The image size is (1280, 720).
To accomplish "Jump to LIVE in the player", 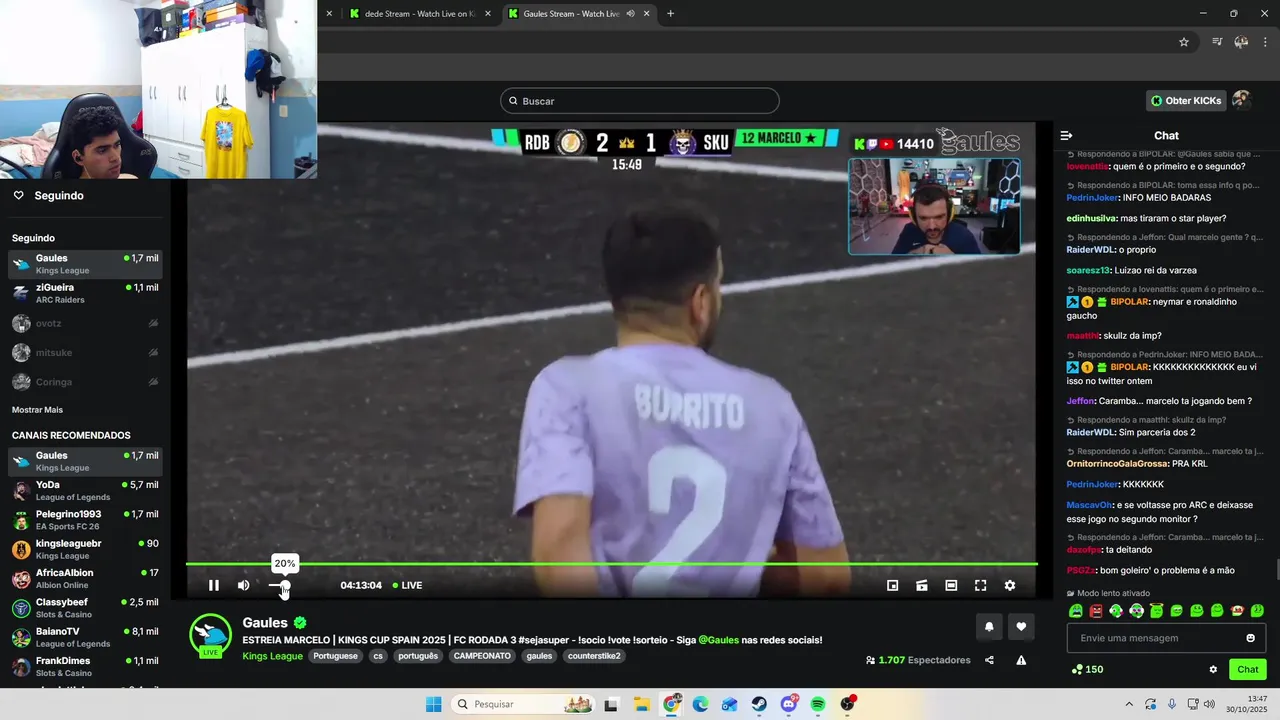I will 407,585.
